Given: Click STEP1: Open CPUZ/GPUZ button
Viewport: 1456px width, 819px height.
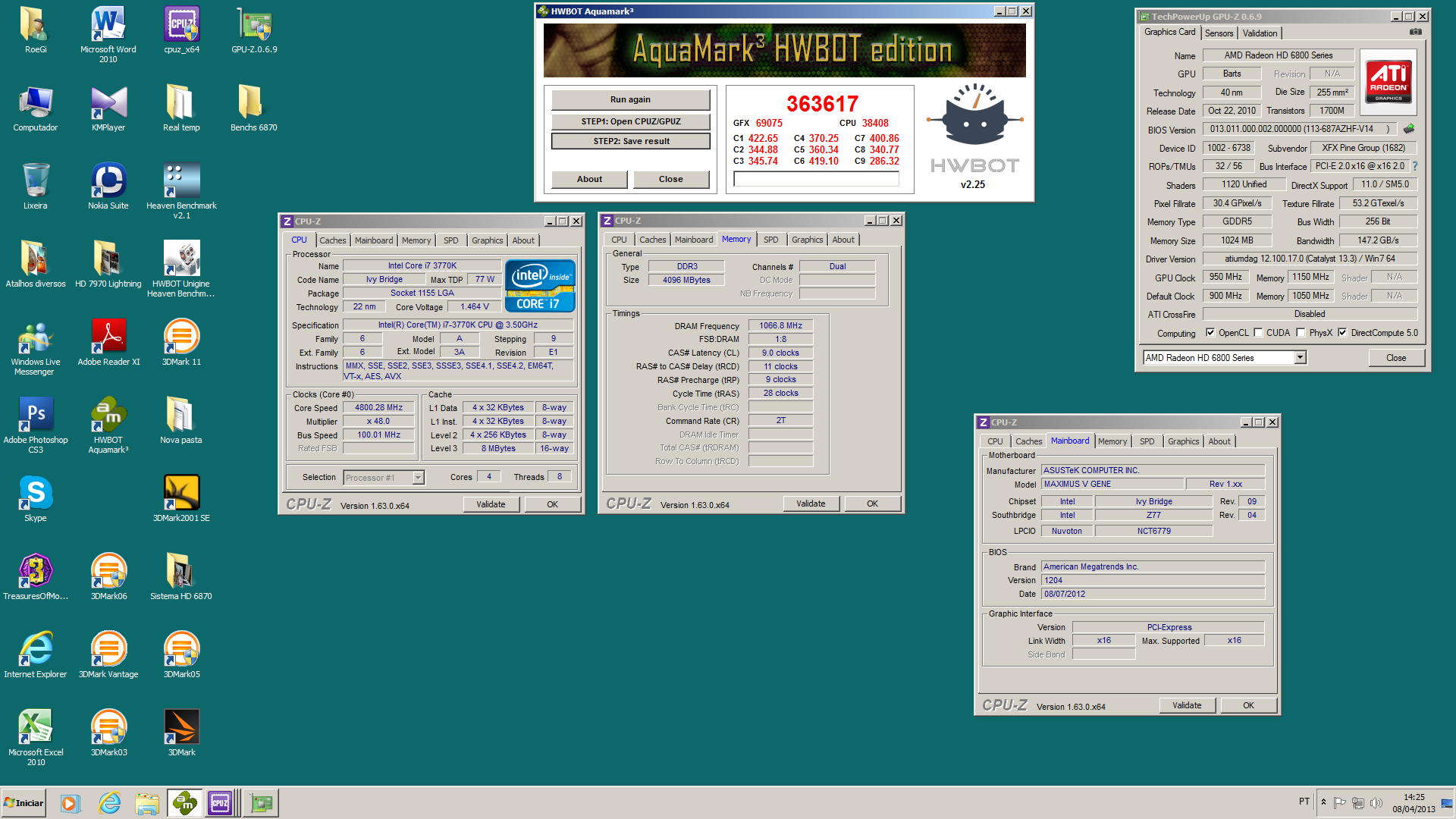Looking at the screenshot, I should [630, 121].
